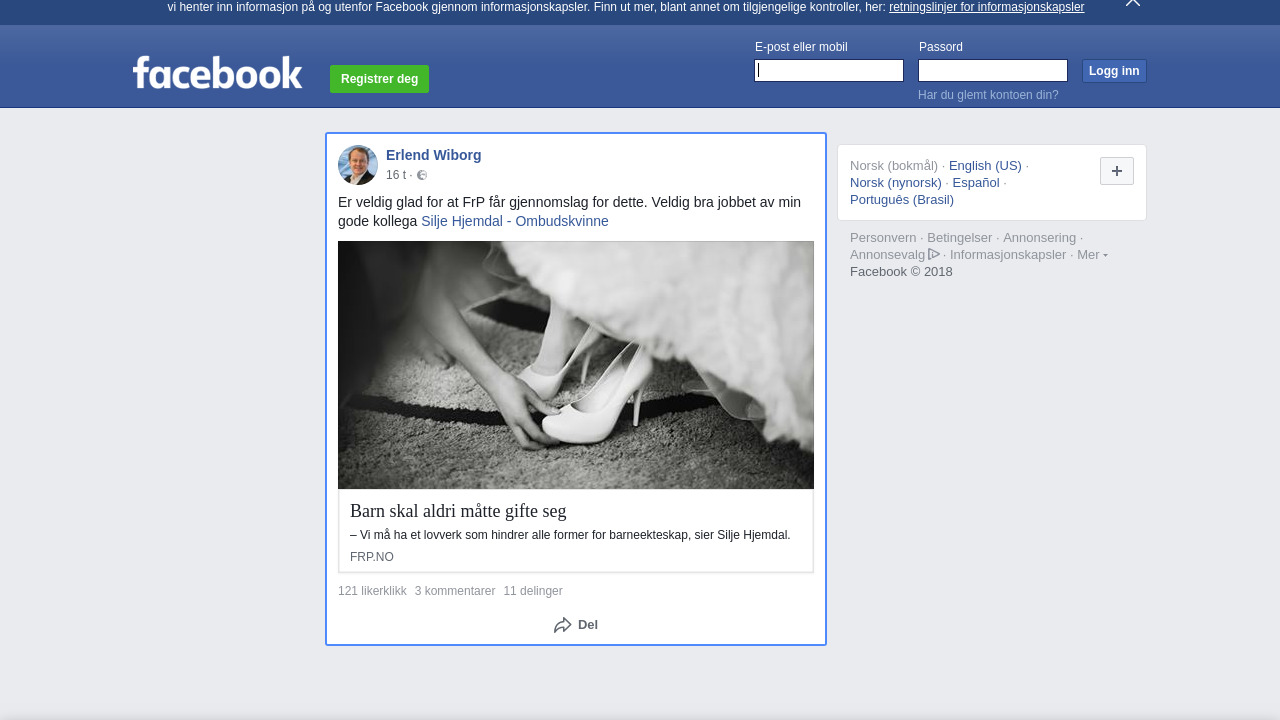Click the article description about barneekteskap
Image resolution: width=1280 pixels, height=720 pixels.
(570, 535)
